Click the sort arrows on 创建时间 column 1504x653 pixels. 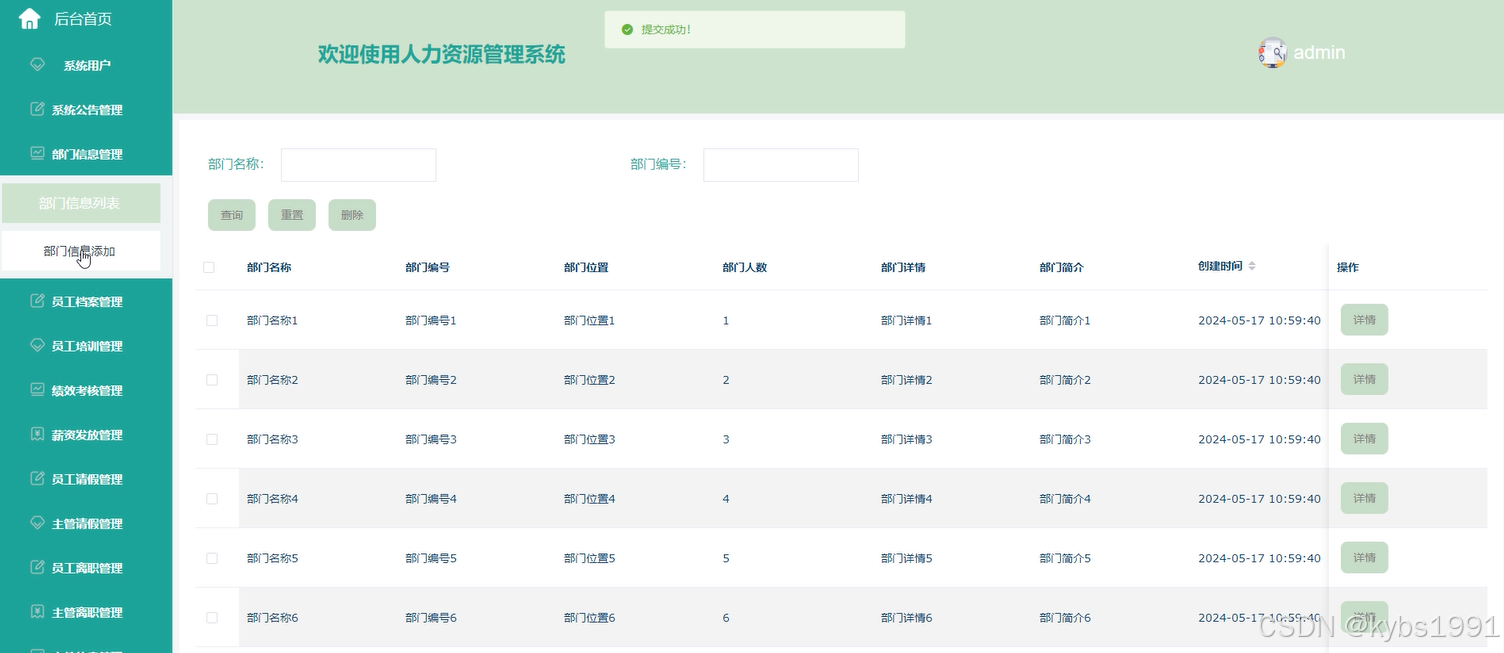[1252, 266]
